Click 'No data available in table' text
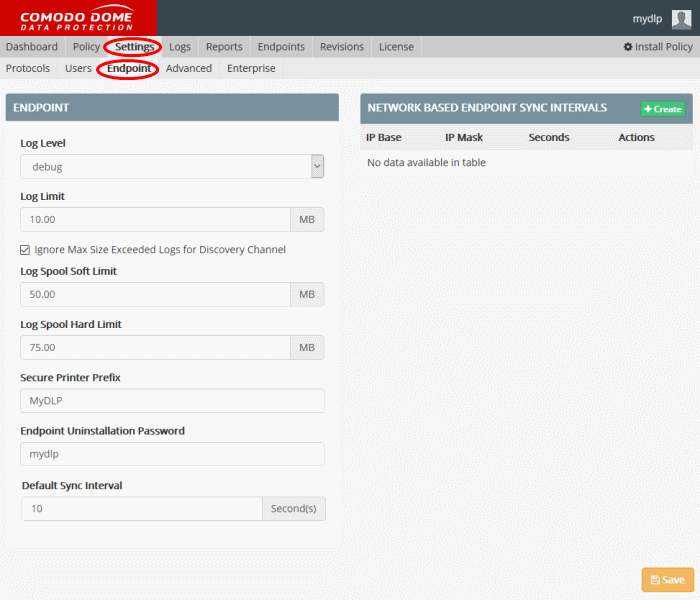The width and height of the screenshot is (700, 600). coord(426,162)
